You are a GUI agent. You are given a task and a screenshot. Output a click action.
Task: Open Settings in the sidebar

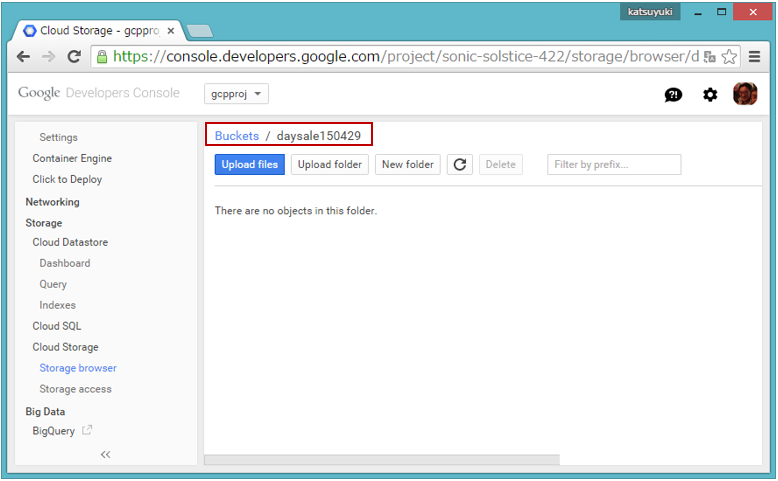click(59, 137)
